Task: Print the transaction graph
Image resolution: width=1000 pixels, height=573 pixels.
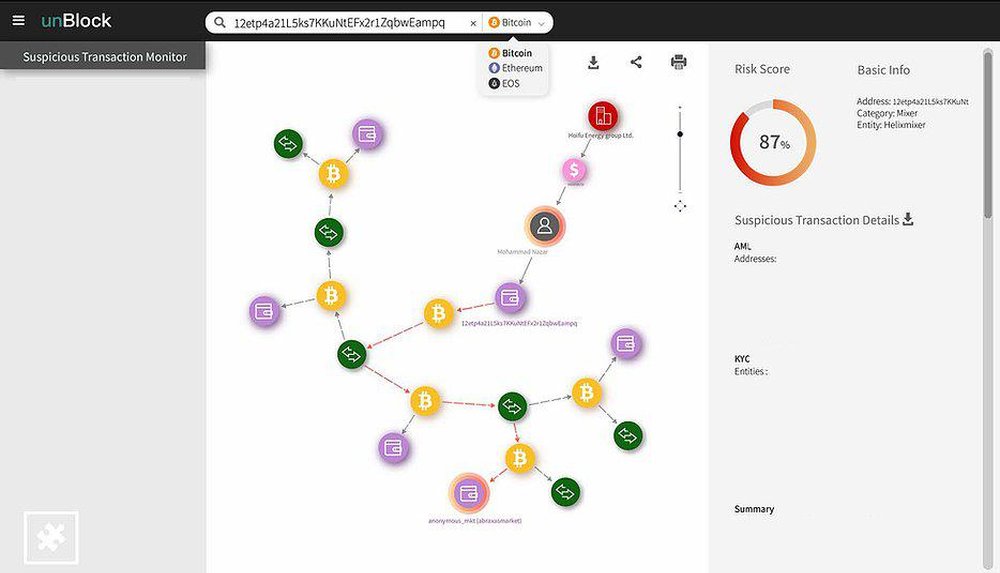Action: coord(679,62)
